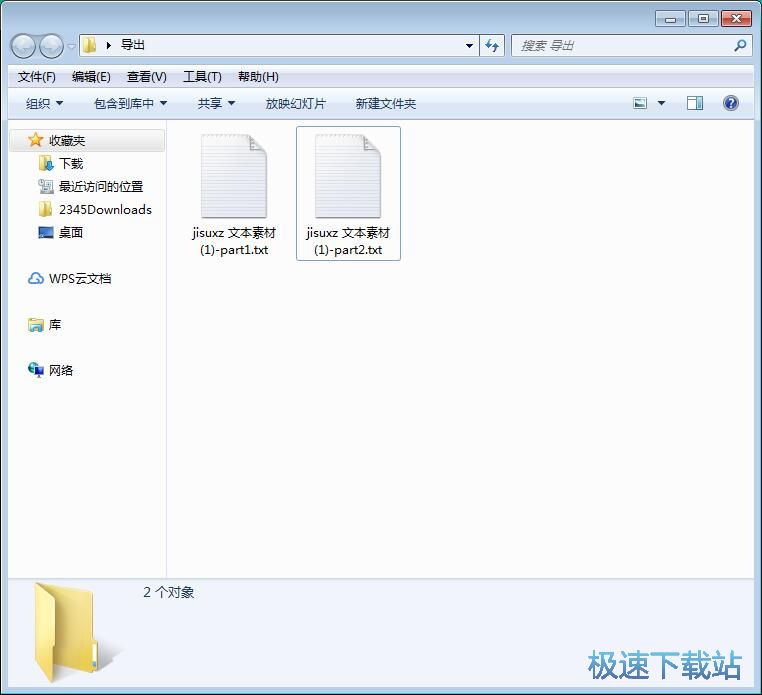Open 最近访问的位置 in favorites
Image resolution: width=762 pixels, height=695 pixels.
(x=101, y=187)
